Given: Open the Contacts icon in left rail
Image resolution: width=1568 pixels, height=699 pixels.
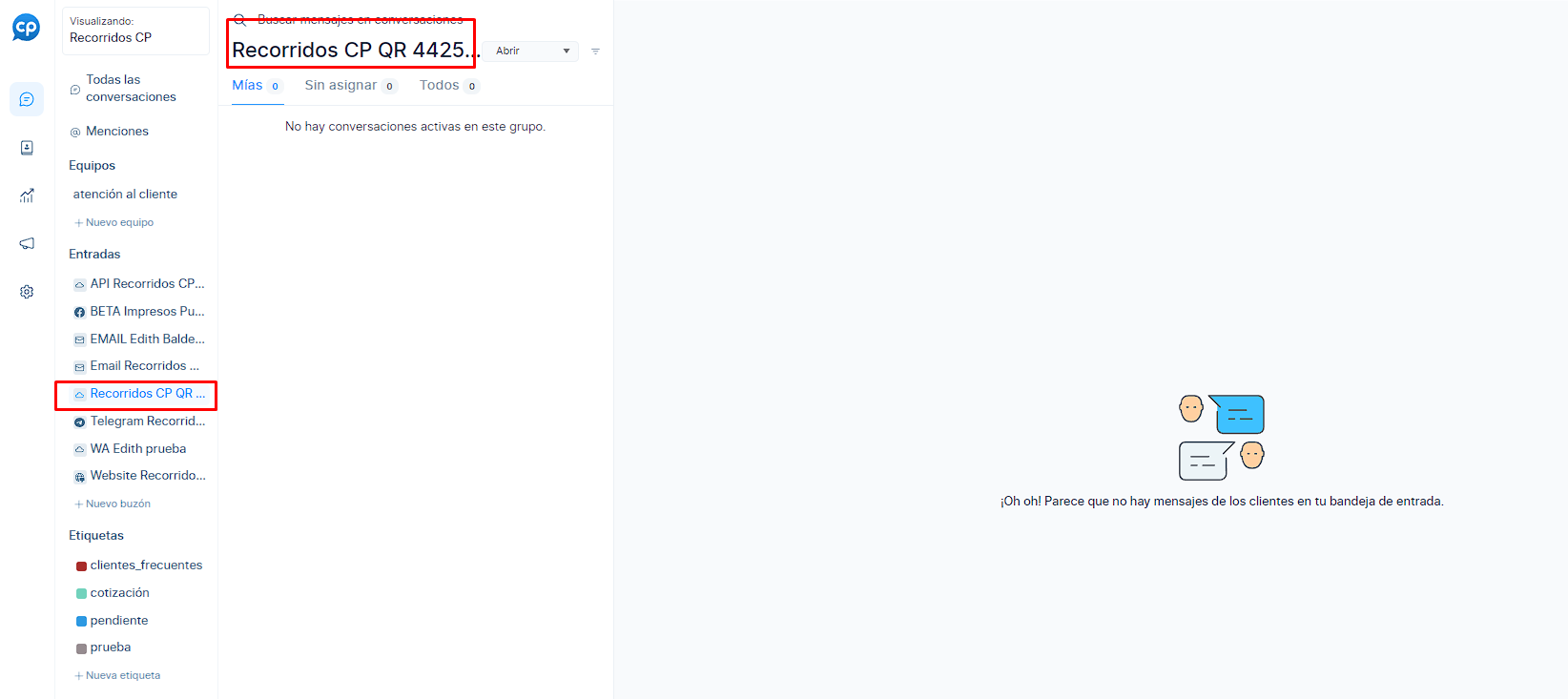Looking at the screenshot, I should (x=27, y=148).
